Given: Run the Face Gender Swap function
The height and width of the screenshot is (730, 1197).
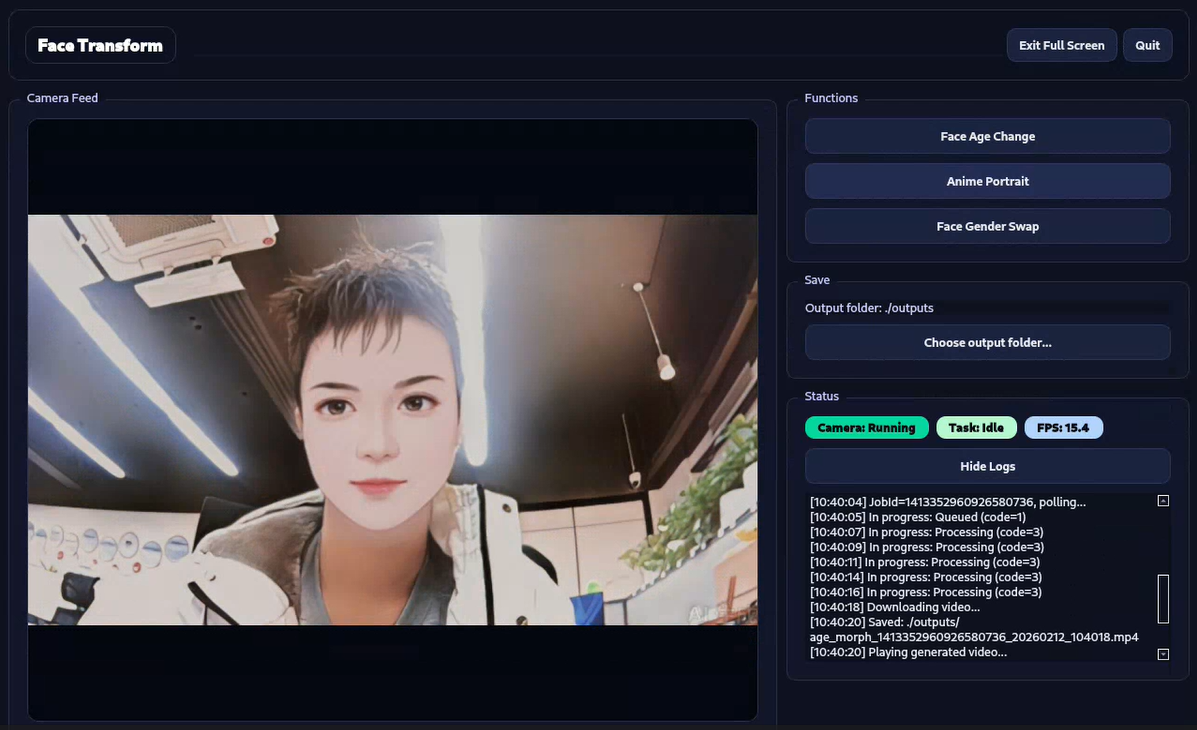Looking at the screenshot, I should 987,226.
